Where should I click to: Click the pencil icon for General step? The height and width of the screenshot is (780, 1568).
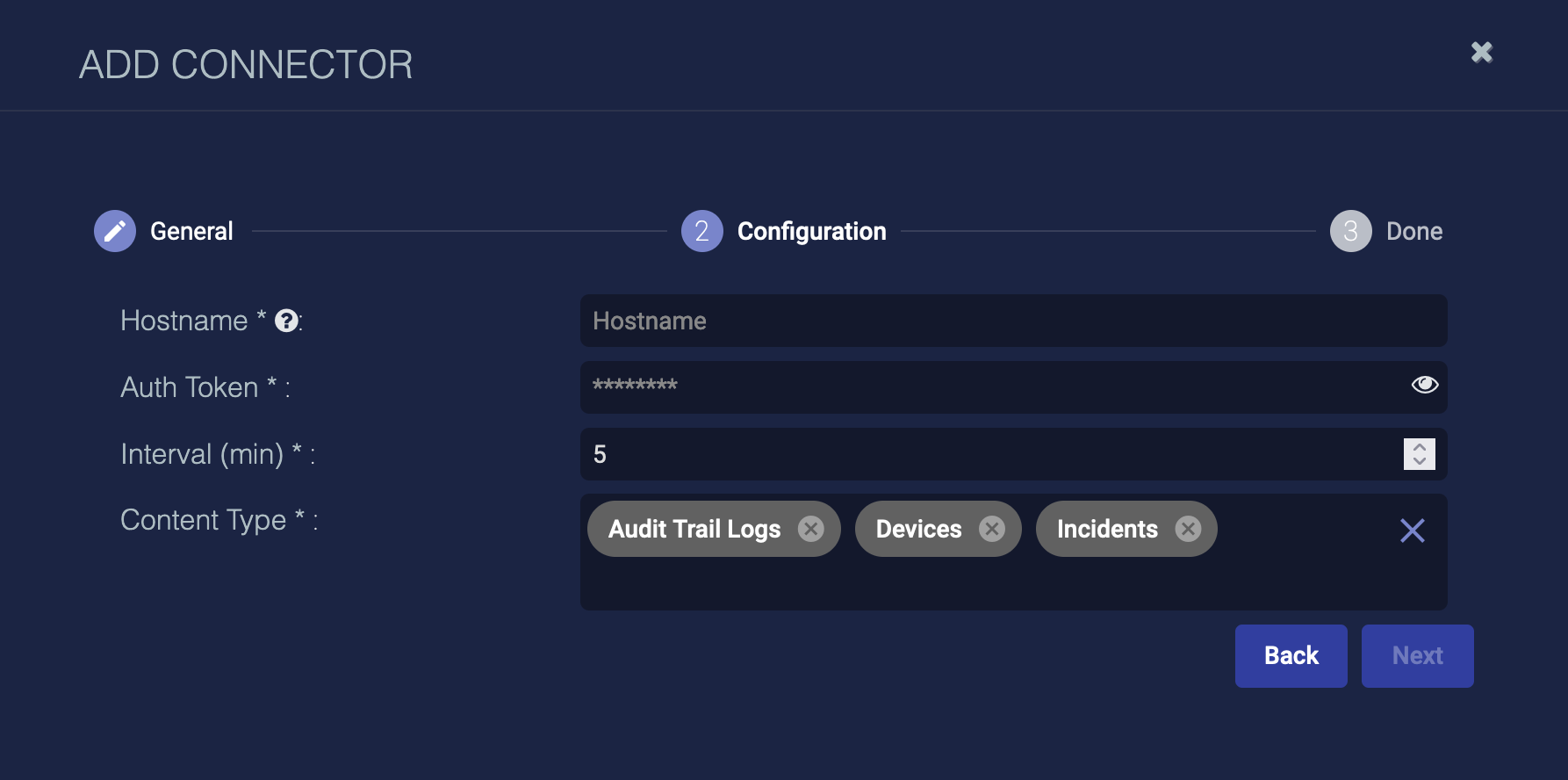click(x=115, y=231)
